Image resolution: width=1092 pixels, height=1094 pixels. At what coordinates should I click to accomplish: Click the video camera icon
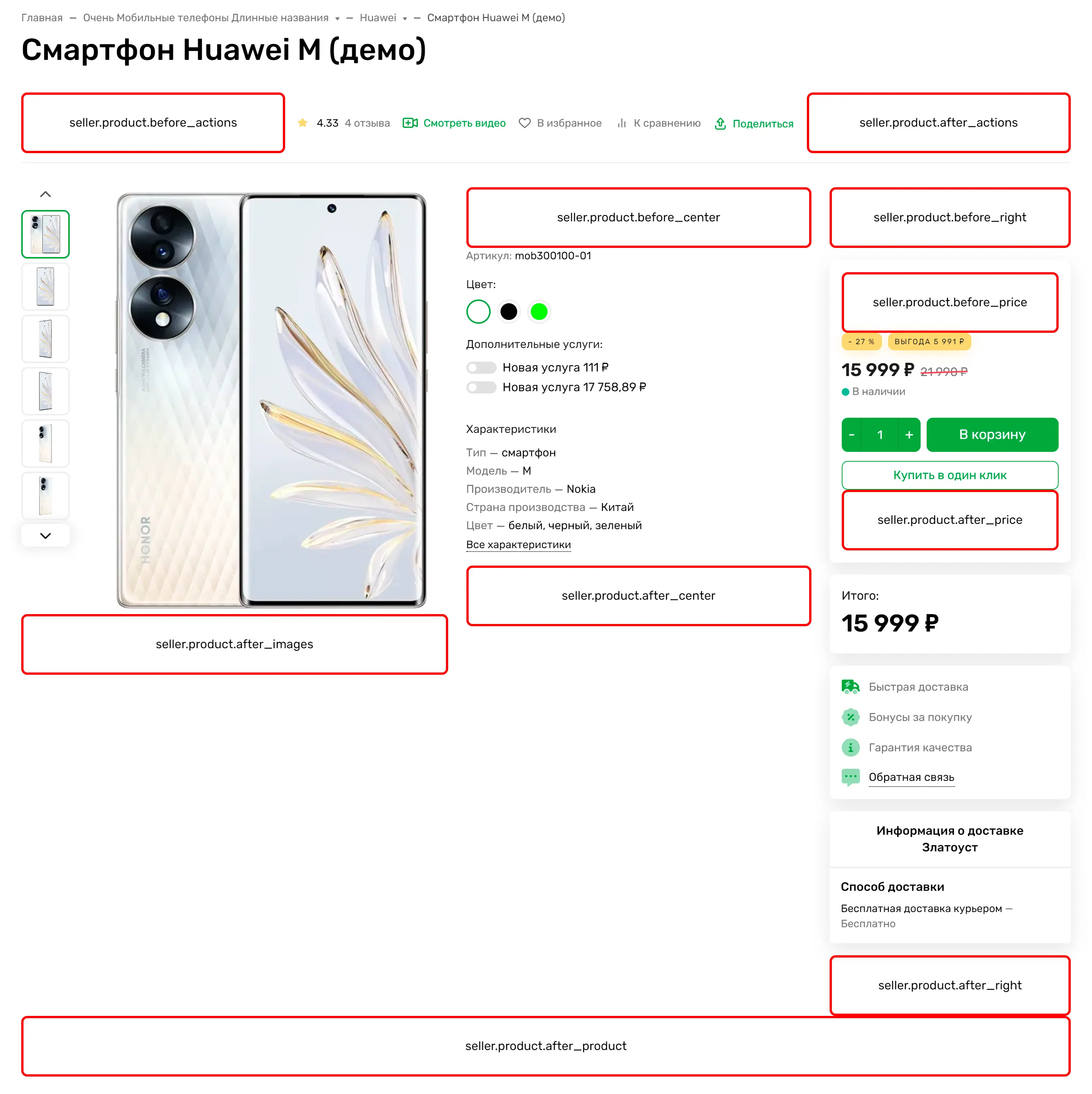[x=409, y=123]
